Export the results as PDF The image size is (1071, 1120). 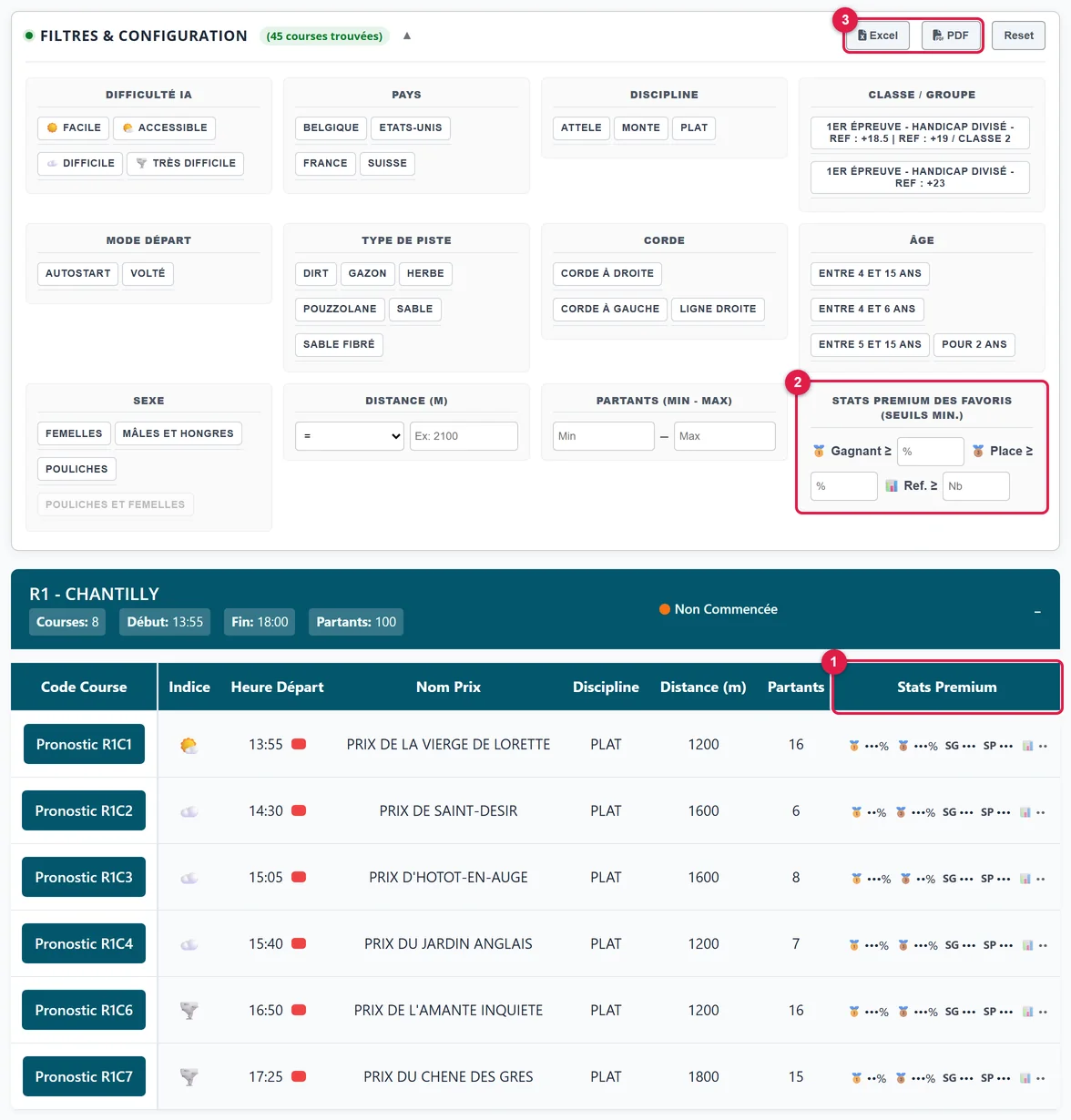[x=951, y=36]
